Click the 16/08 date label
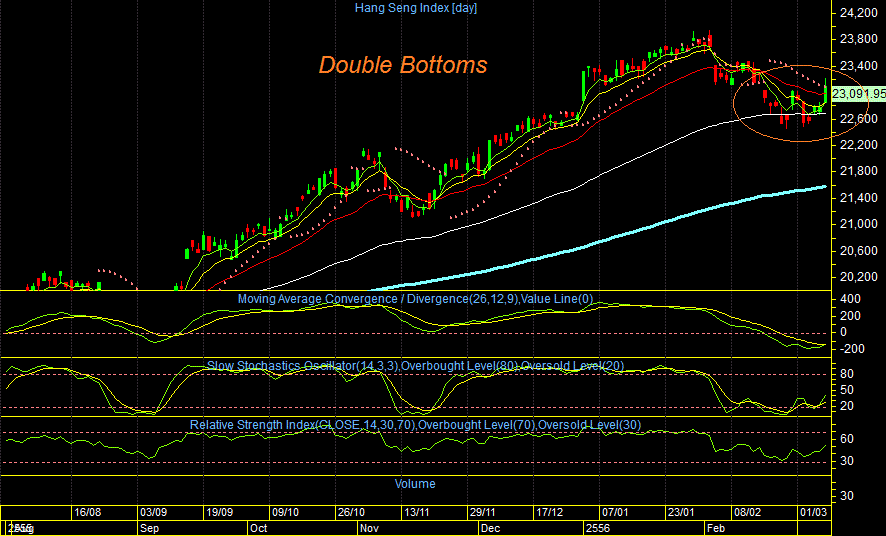The image size is (886, 536). (88, 512)
